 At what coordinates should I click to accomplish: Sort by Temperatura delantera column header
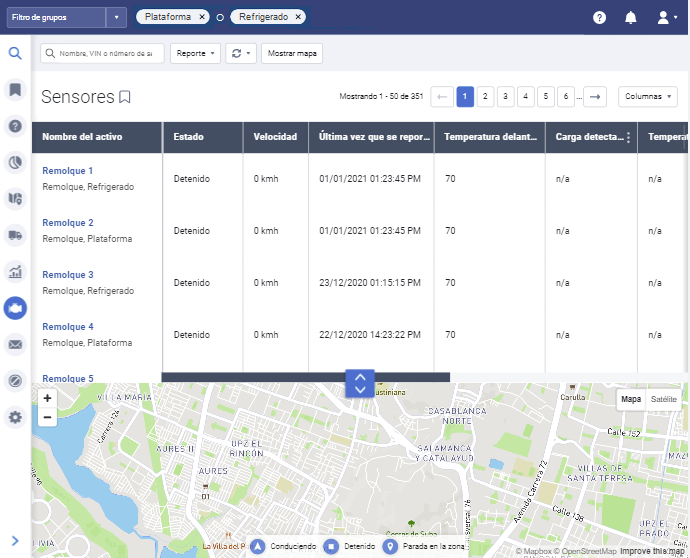(490, 137)
